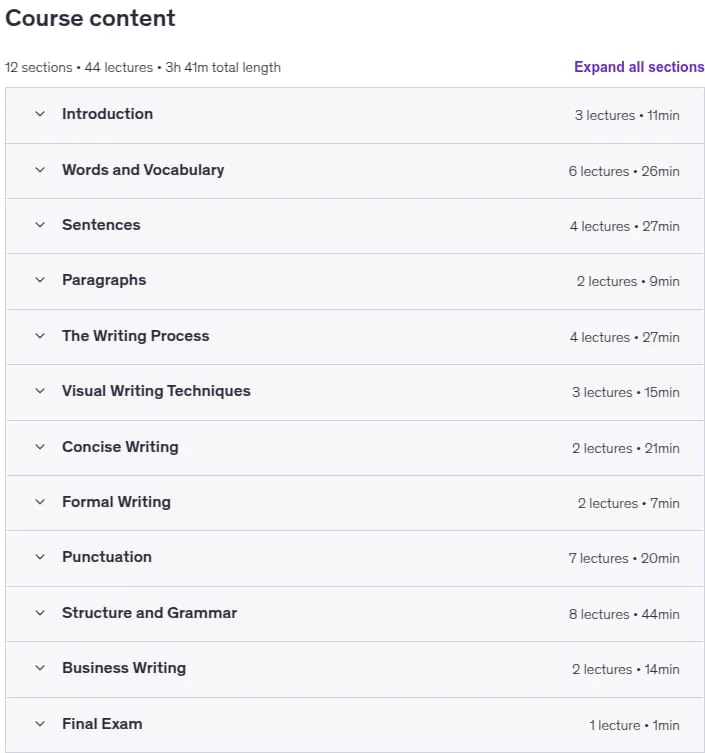The width and height of the screenshot is (705, 753).
Task: Expand the Concise Writing chevron
Action: pyautogui.click(x=40, y=447)
